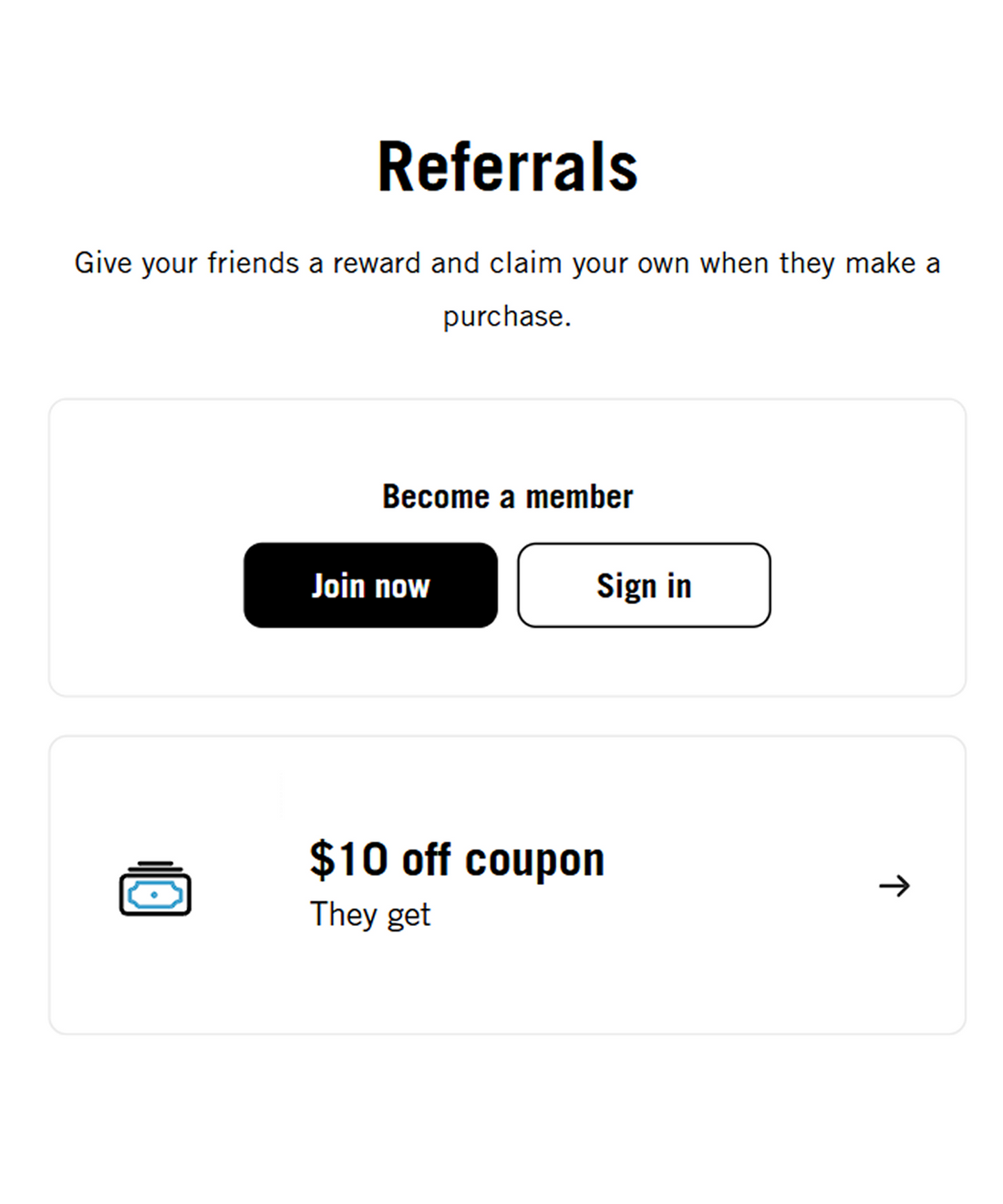This screenshot has width=1003, height=1204.
Task: Click Join now
Action: 370,585
